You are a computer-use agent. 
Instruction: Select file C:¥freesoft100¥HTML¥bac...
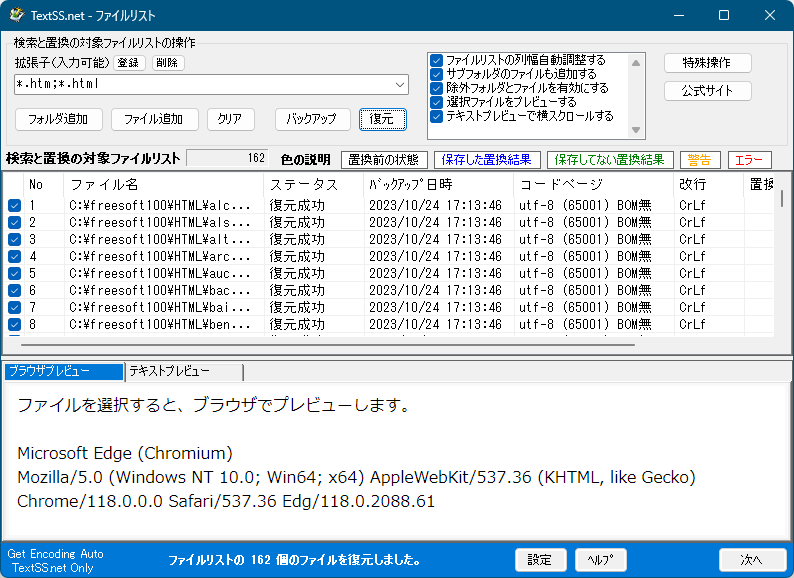(x=160, y=290)
